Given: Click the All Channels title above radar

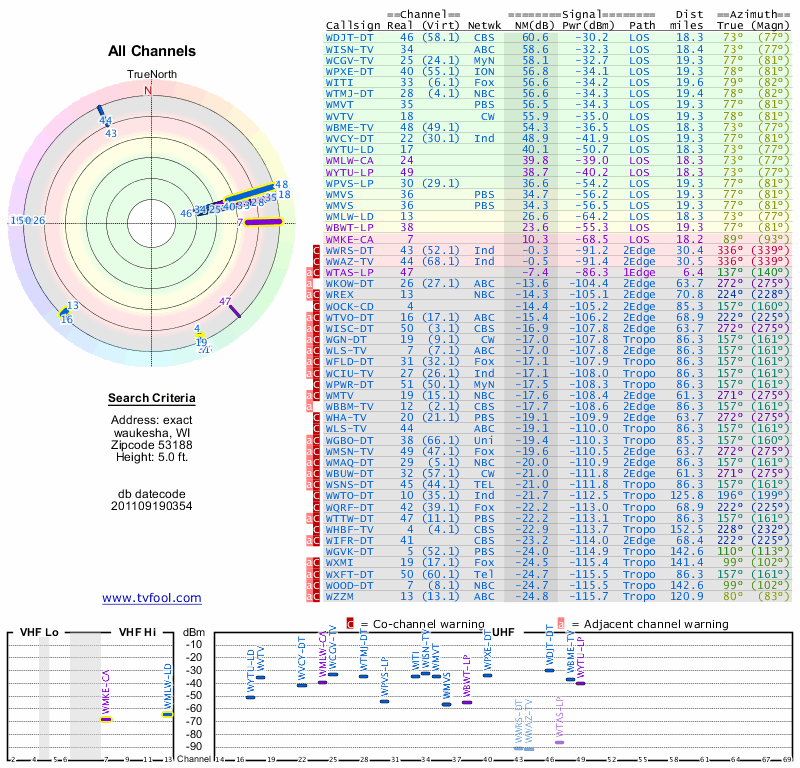Looking at the screenshot, I should pos(152,51).
